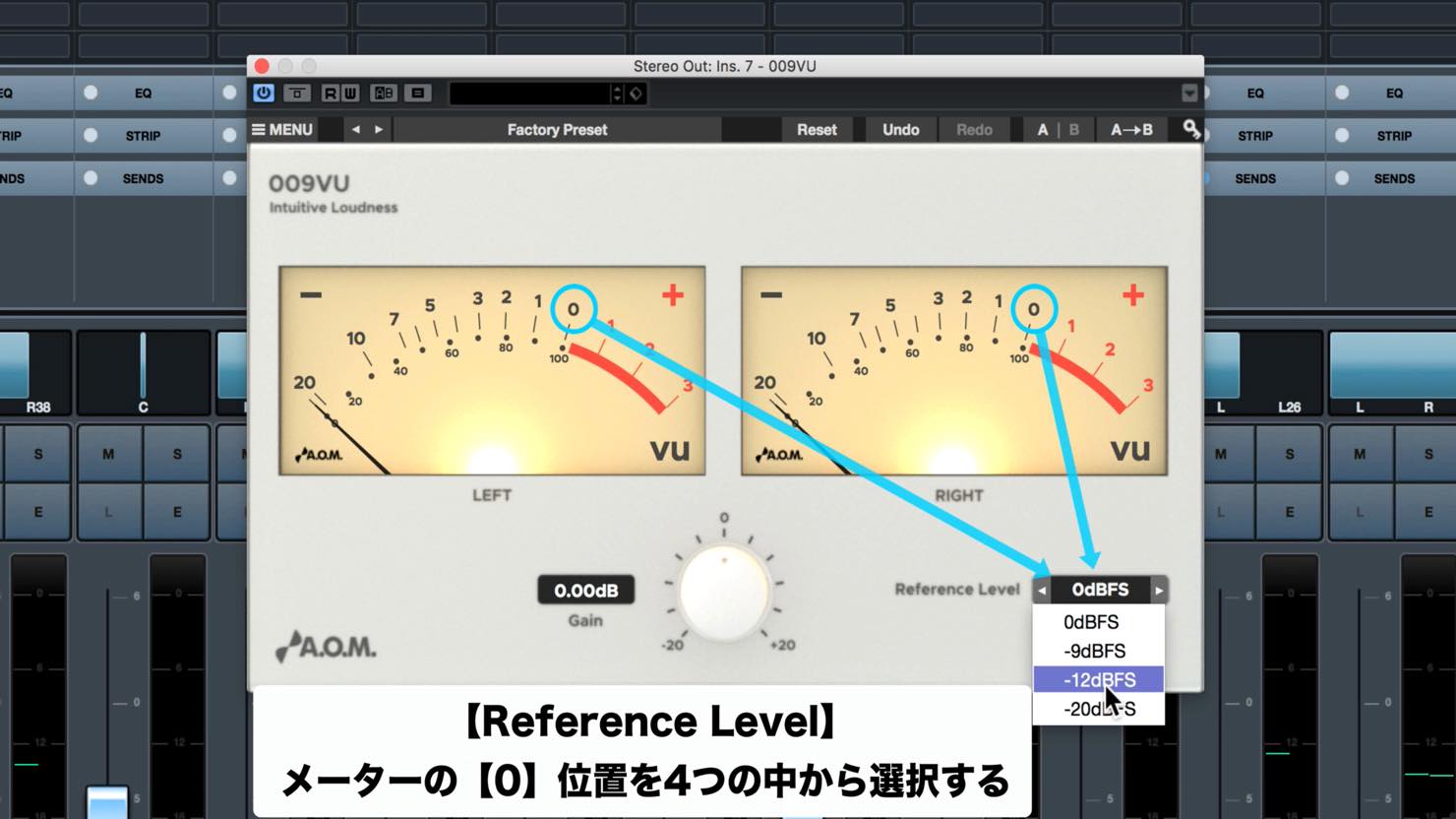1456x819 pixels.
Task: Mute the stereo channel with L R panner
Action: click(1360, 454)
